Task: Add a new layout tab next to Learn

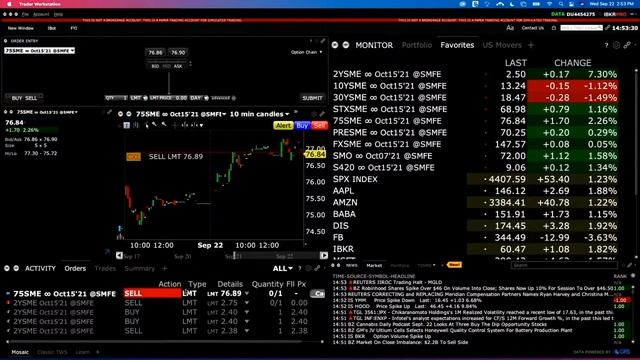Action: [98, 352]
